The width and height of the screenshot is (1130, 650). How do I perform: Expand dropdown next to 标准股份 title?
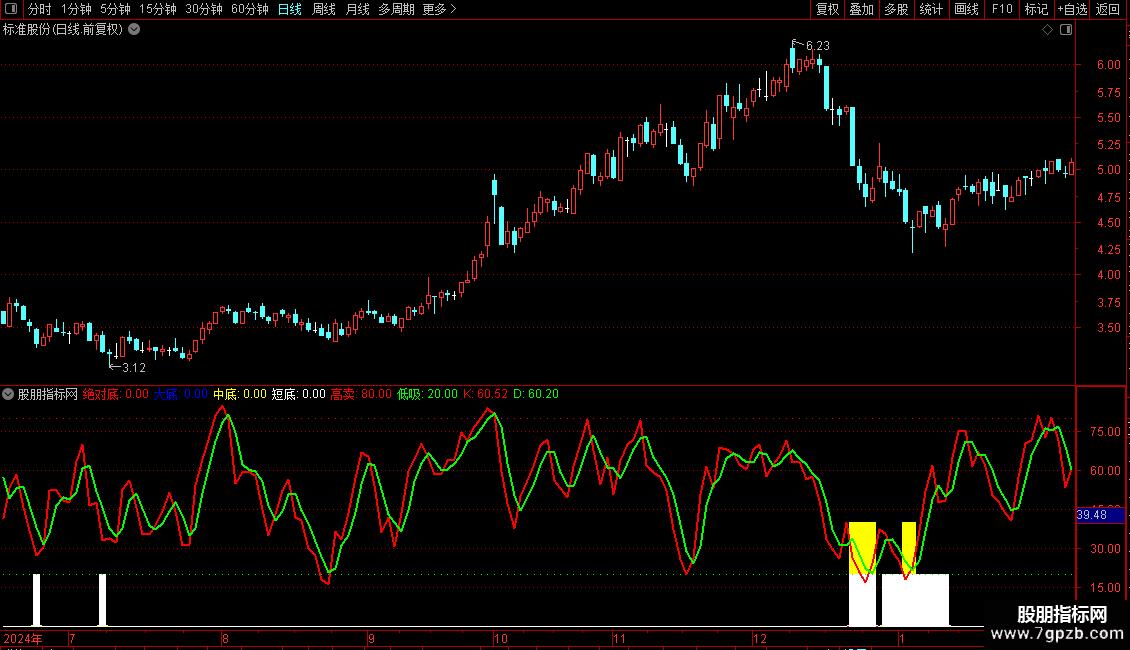[x=134, y=30]
